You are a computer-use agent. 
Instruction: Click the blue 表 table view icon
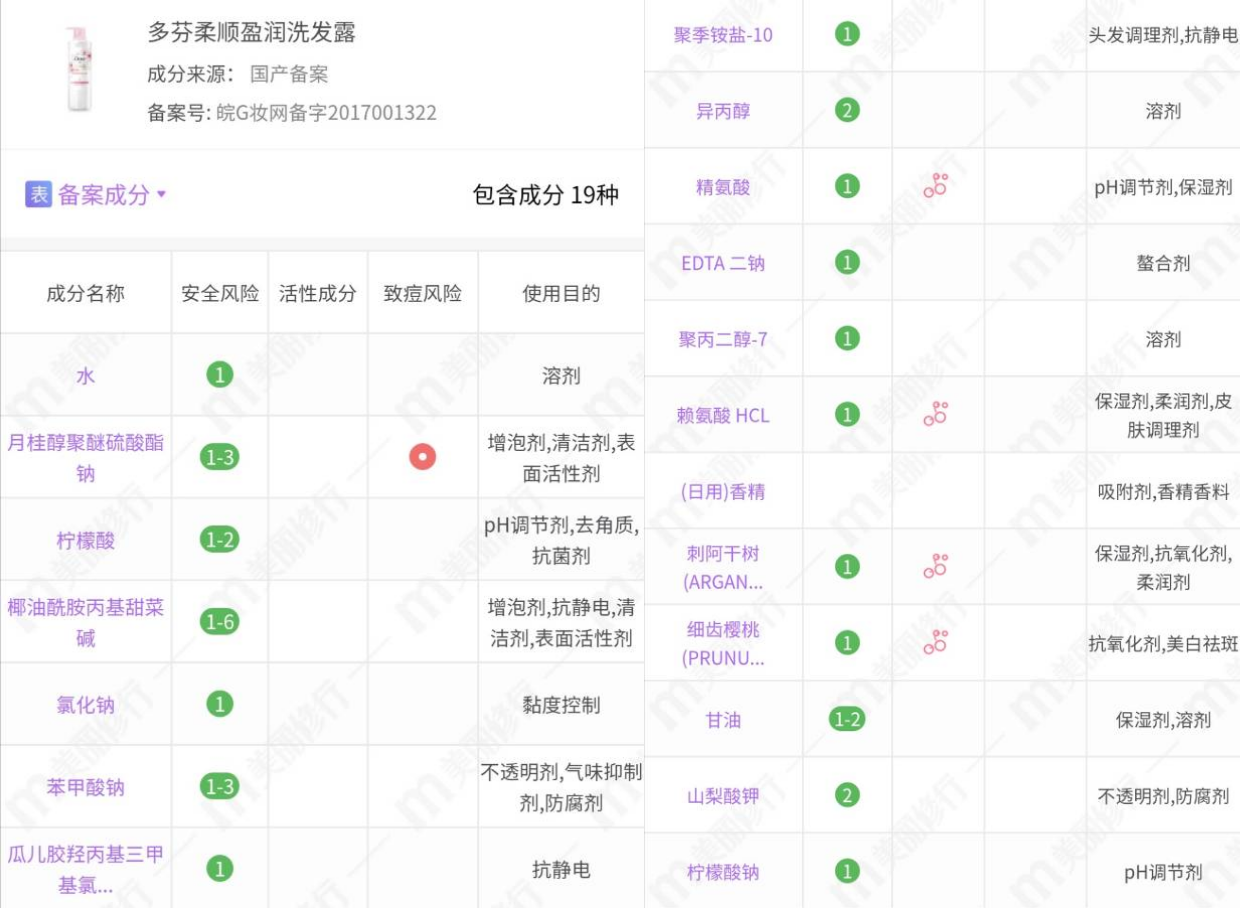pyautogui.click(x=39, y=194)
